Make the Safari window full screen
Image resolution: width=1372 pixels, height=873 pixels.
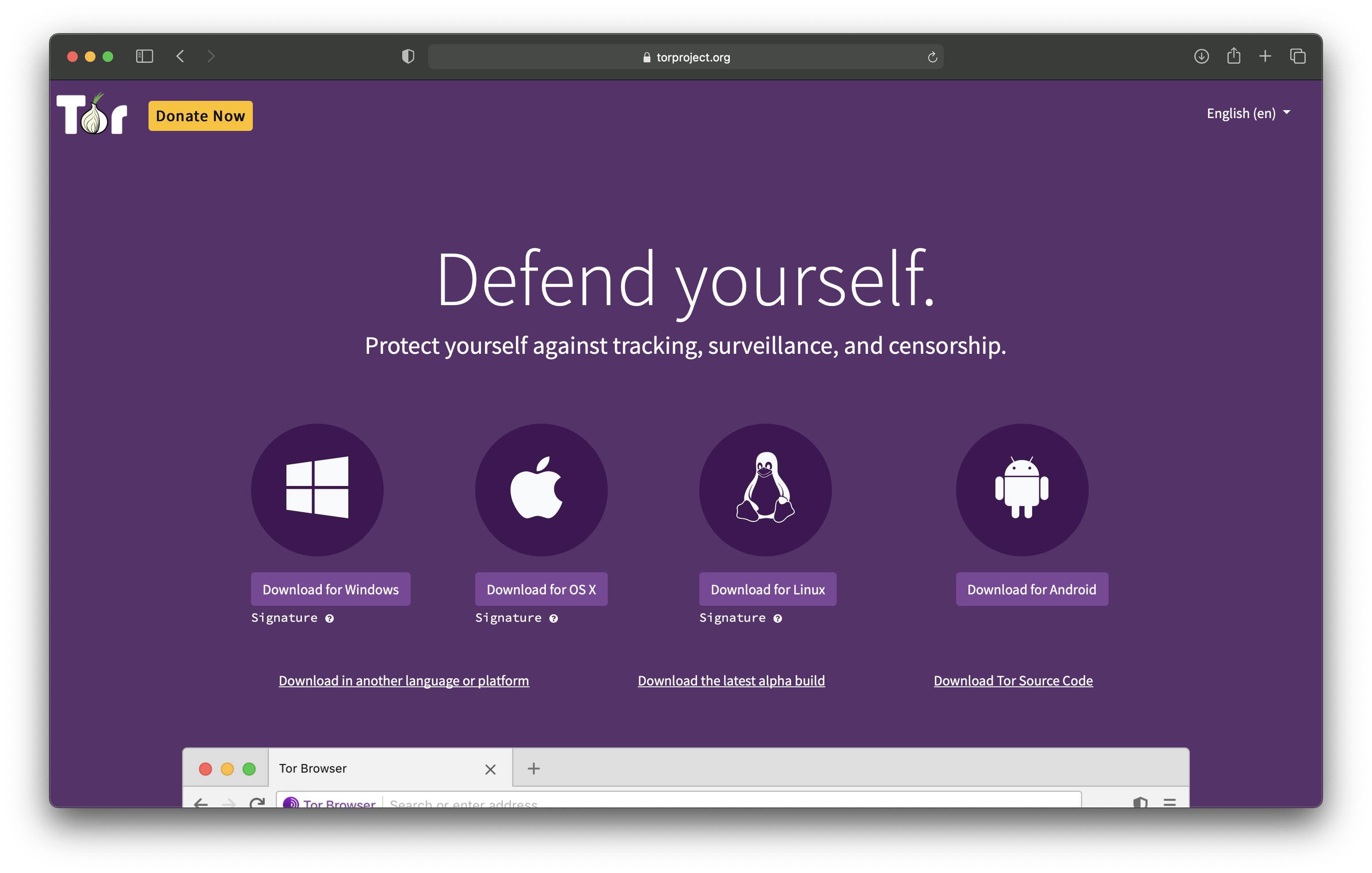[108, 57]
